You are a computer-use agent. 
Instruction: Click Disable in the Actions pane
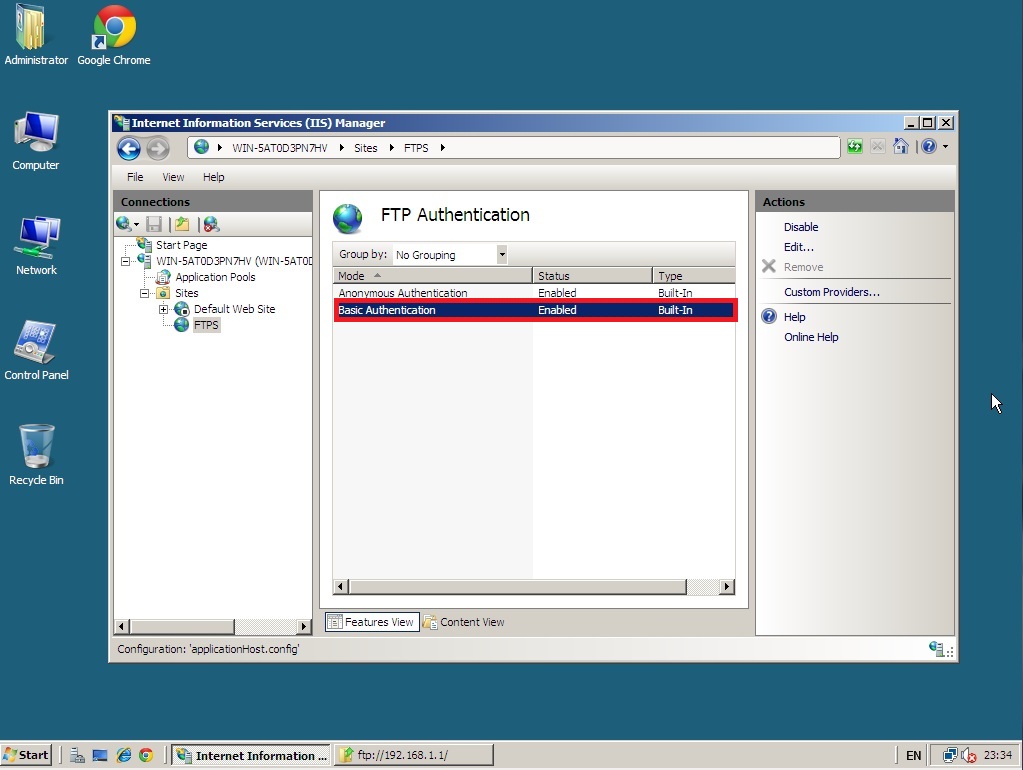801,226
